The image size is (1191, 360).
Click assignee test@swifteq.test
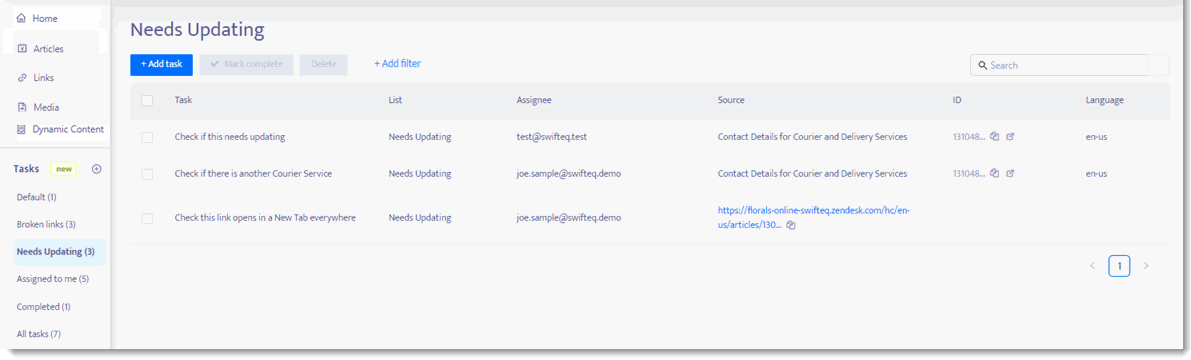tap(552, 137)
